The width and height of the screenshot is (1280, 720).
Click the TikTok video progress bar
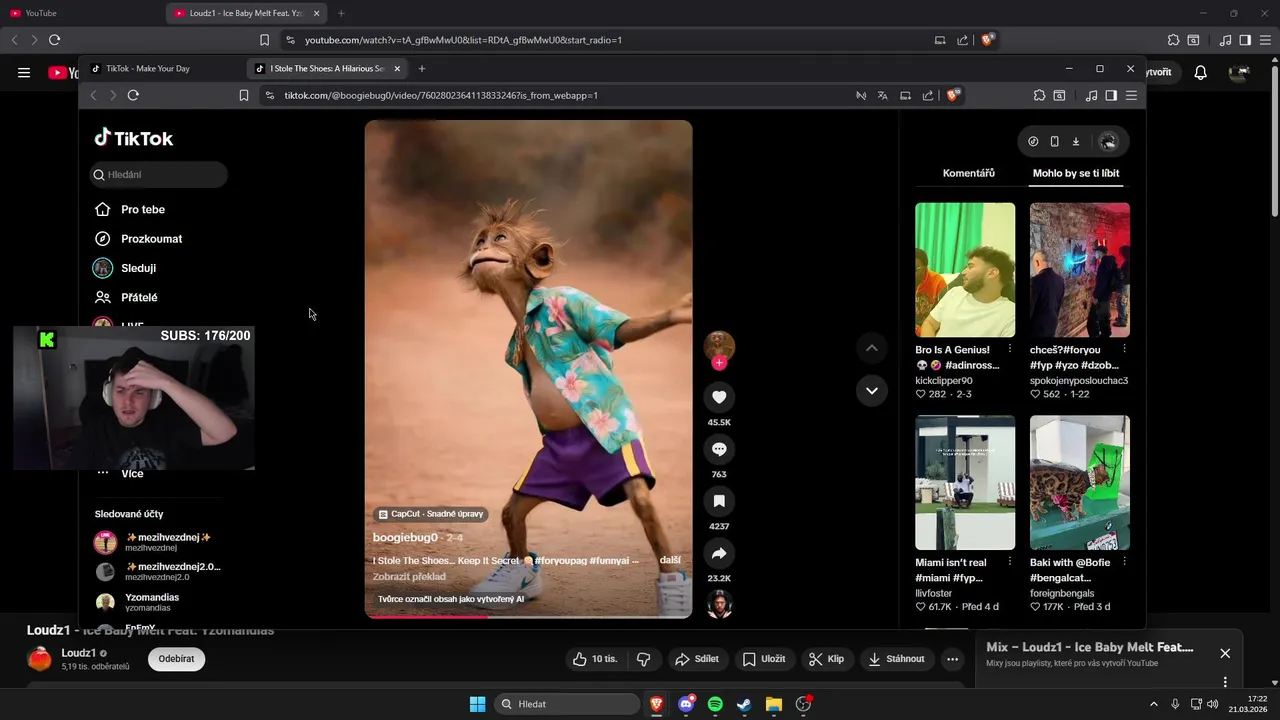(528, 616)
